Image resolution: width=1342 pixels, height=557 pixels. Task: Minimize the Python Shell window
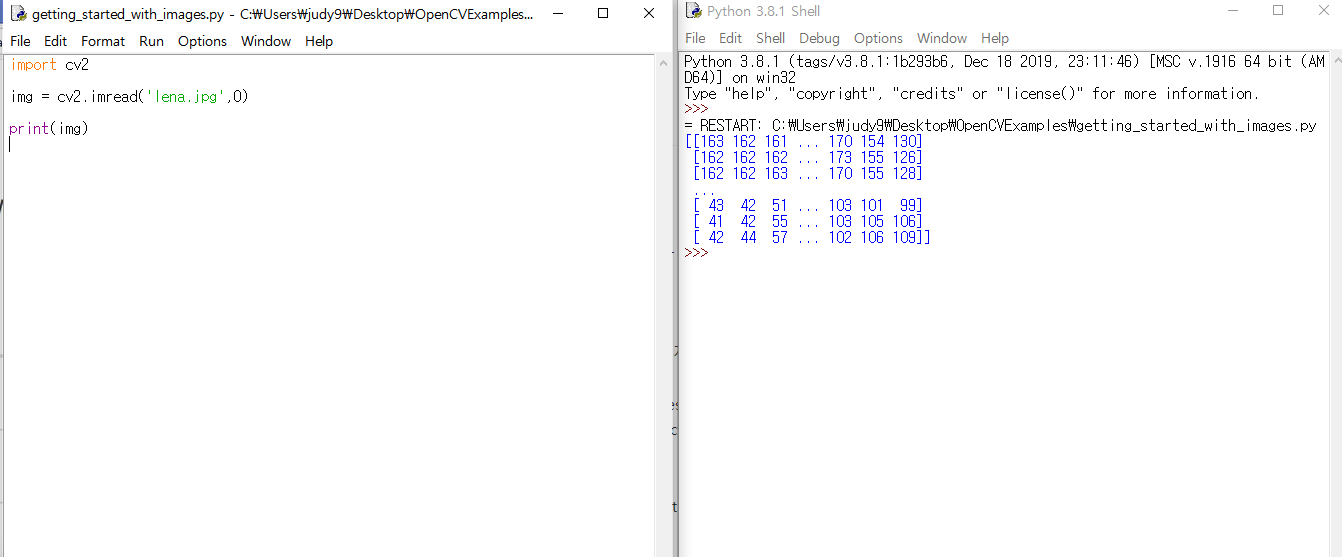(1233, 11)
